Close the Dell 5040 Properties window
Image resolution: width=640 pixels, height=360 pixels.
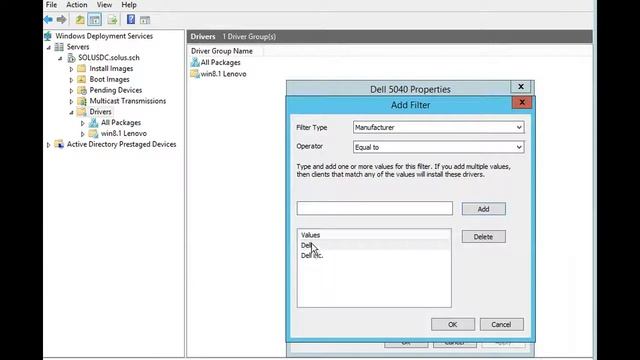tap(521, 87)
